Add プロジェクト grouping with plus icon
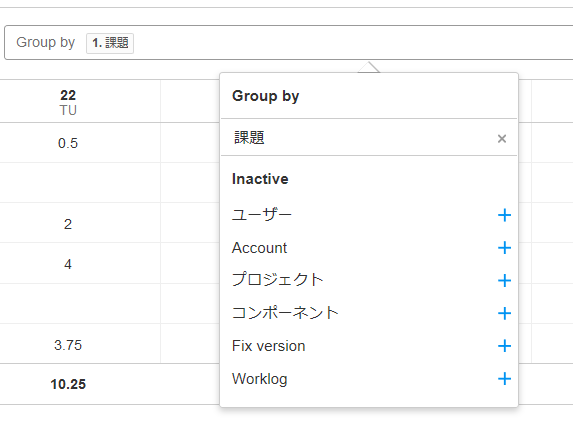Screen dimensions: 573x447 coord(504,280)
